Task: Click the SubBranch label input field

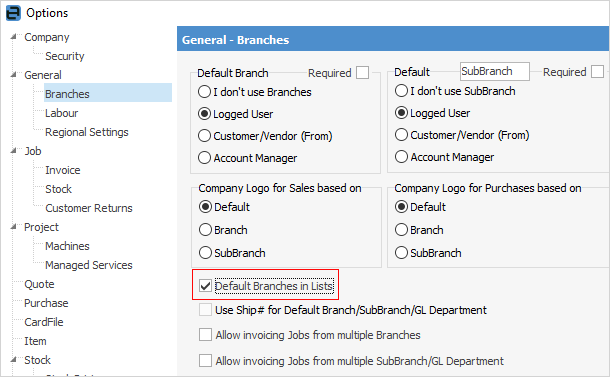Action: [x=494, y=72]
